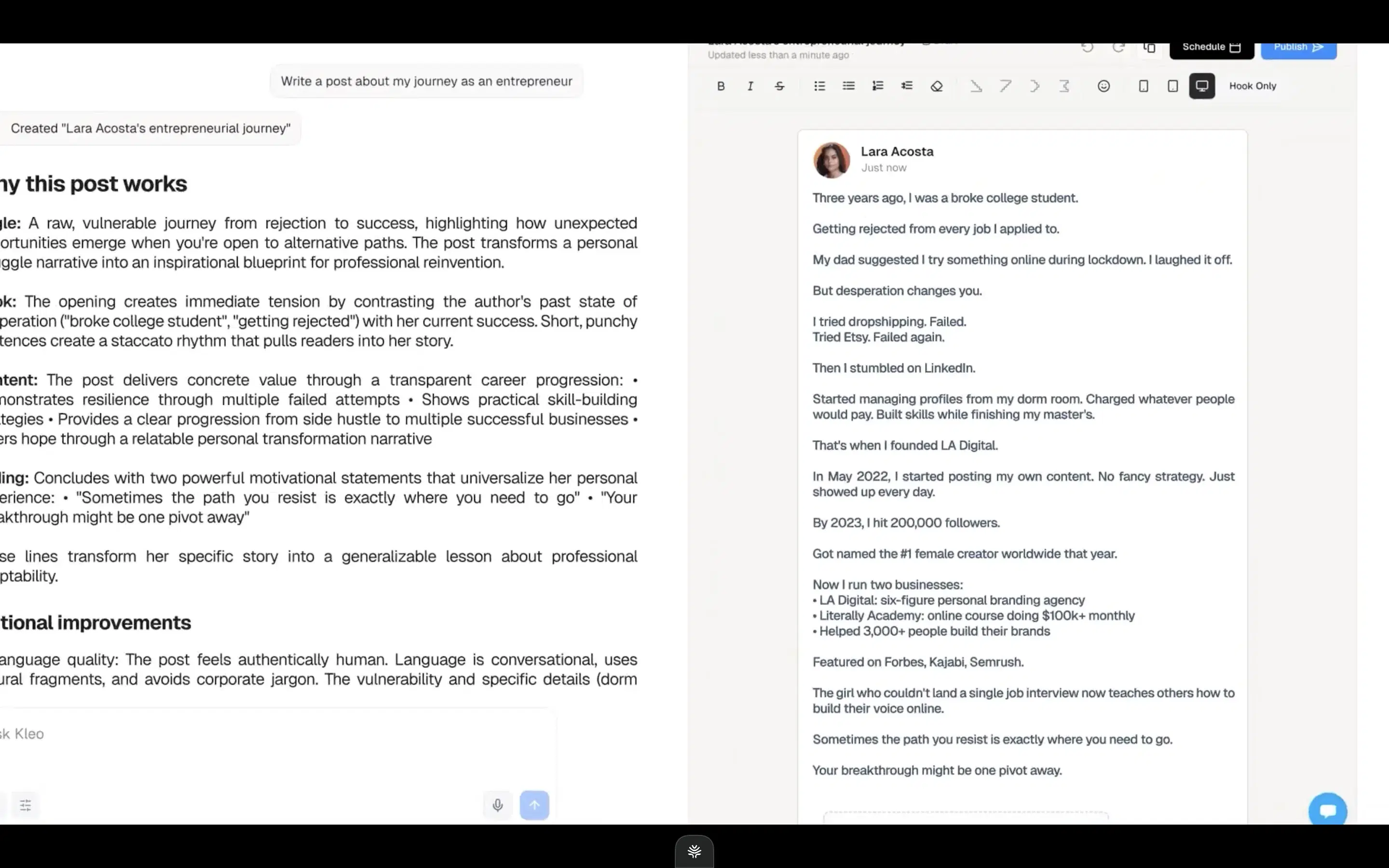The width and height of the screenshot is (1389, 868).
Task: Redo the last edit
Action: tap(1118, 47)
